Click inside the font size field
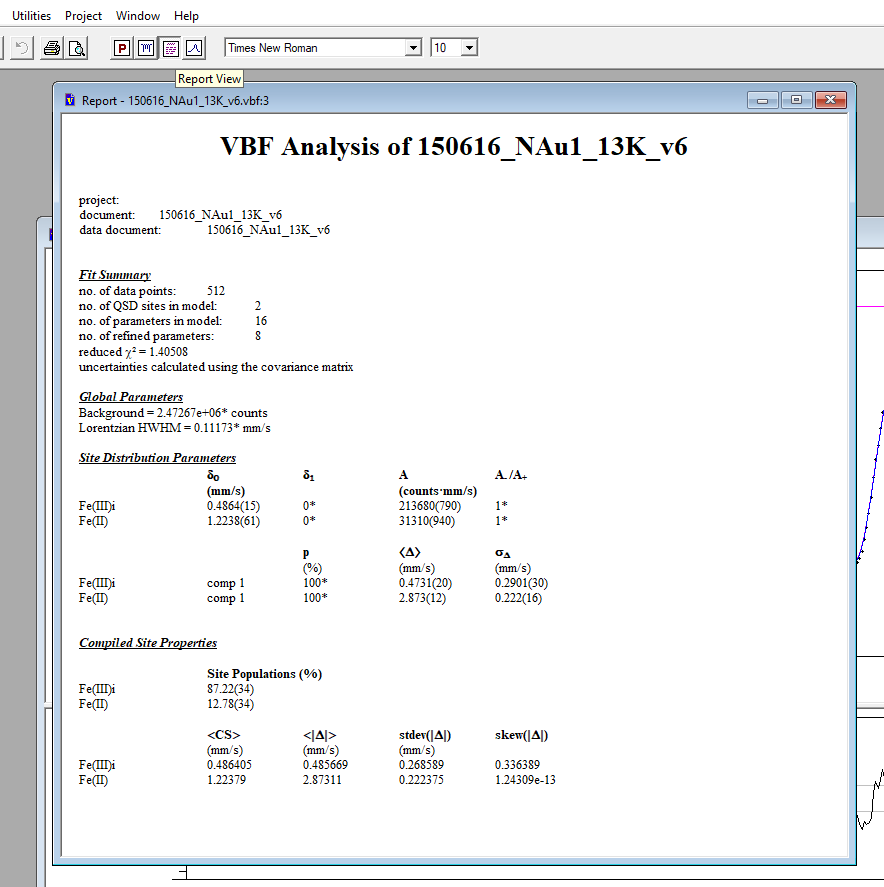This screenshot has width=884, height=887. pyautogui.click(x=446, y=48)
